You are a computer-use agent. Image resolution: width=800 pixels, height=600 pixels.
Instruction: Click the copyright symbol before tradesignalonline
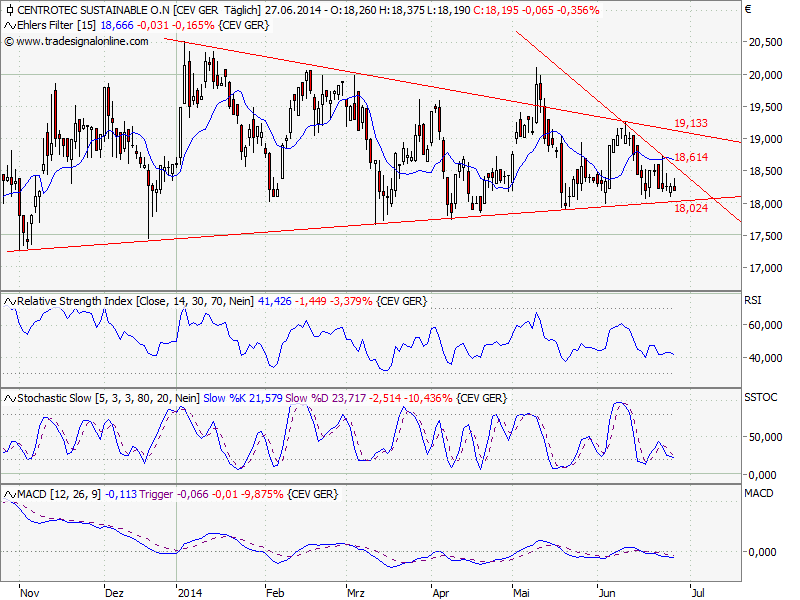(9, 41)
